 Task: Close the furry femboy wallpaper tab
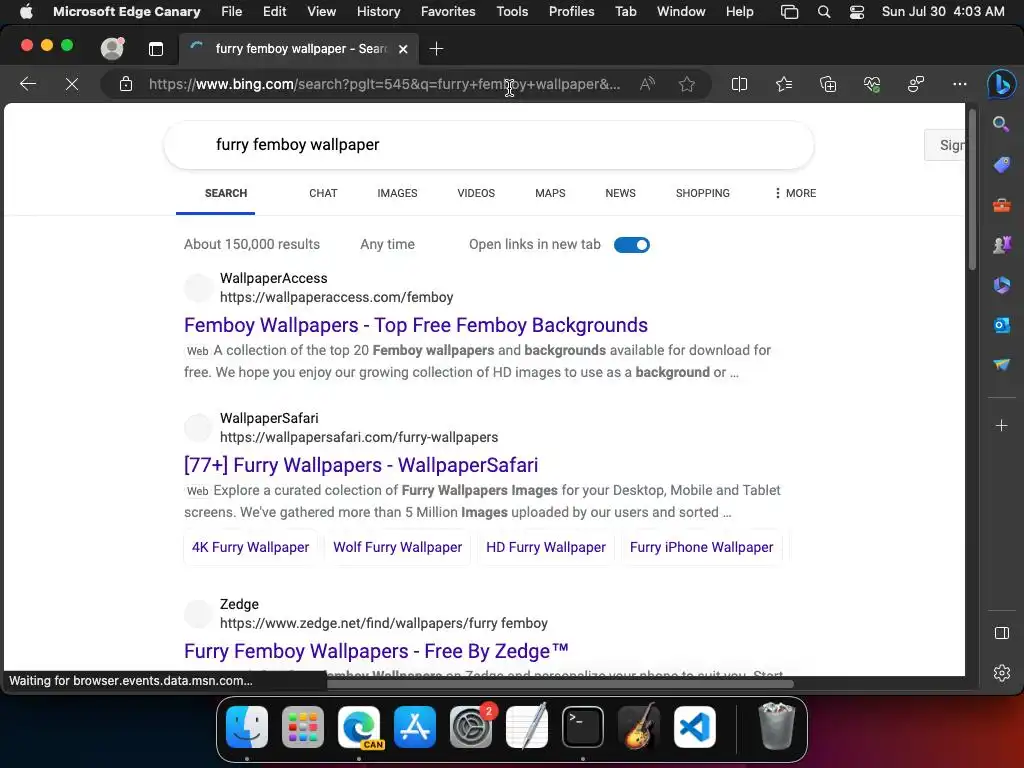404,49
